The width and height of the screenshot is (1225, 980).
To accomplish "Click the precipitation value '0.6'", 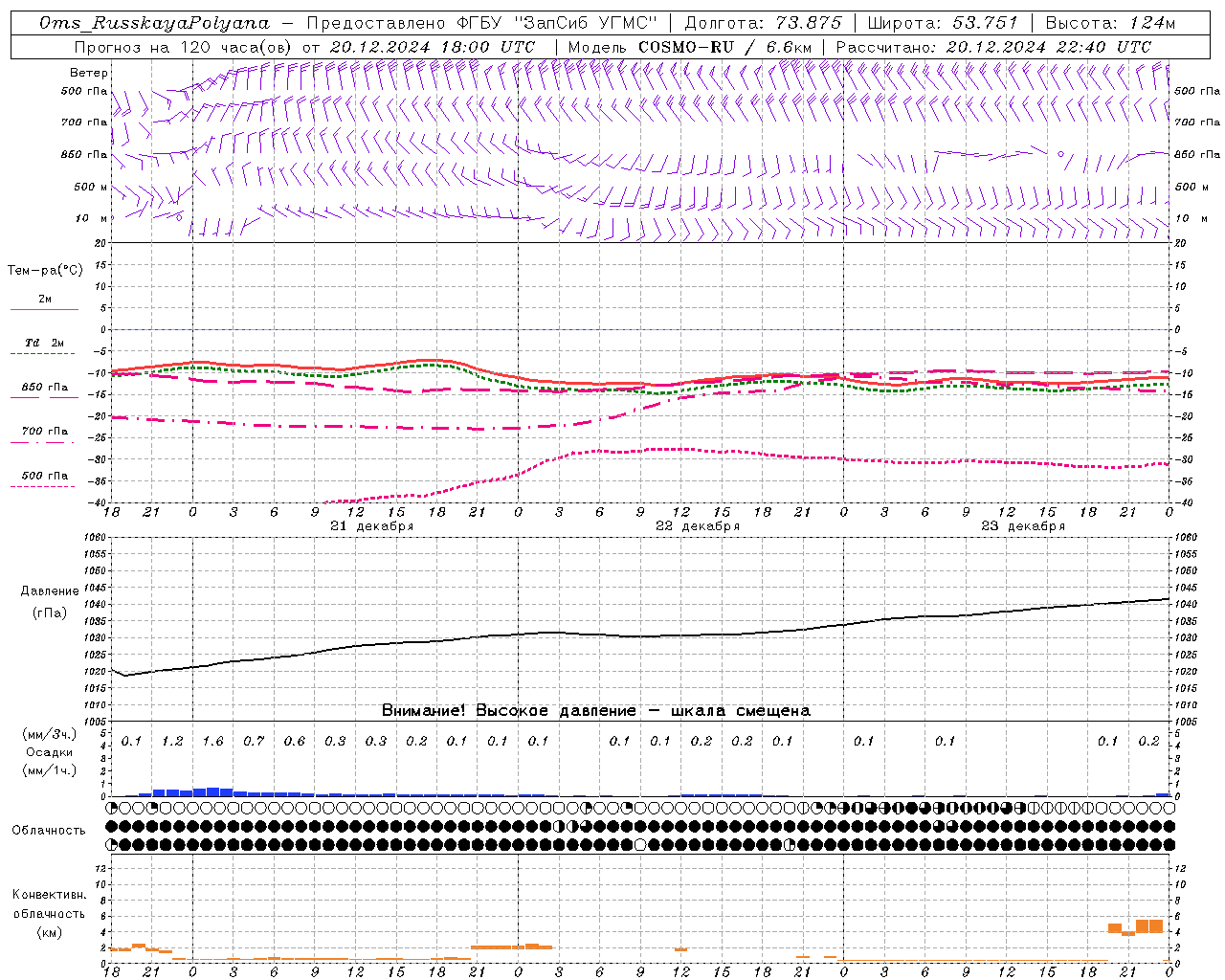I will click(294, 742).
